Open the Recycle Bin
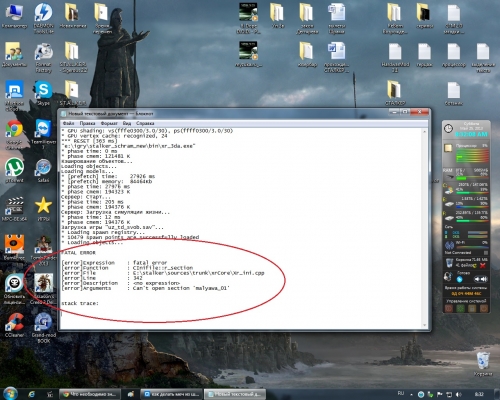Screen dimensions: 500x400 tap(483, 363)
